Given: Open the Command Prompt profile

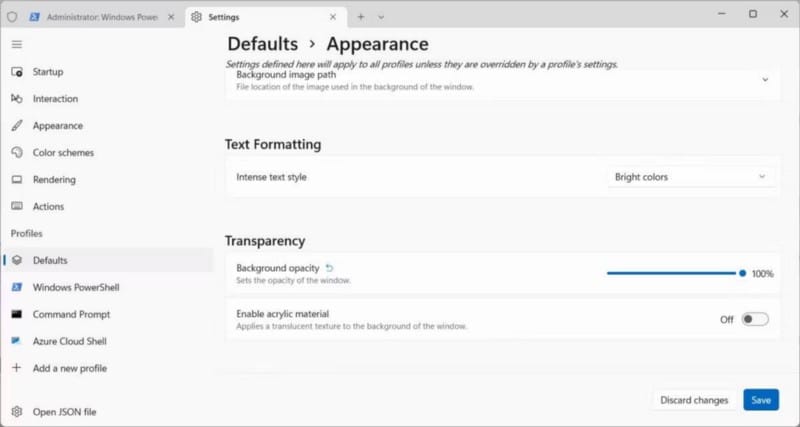Looking at the screenshot, I should click(x=70, y=315).
